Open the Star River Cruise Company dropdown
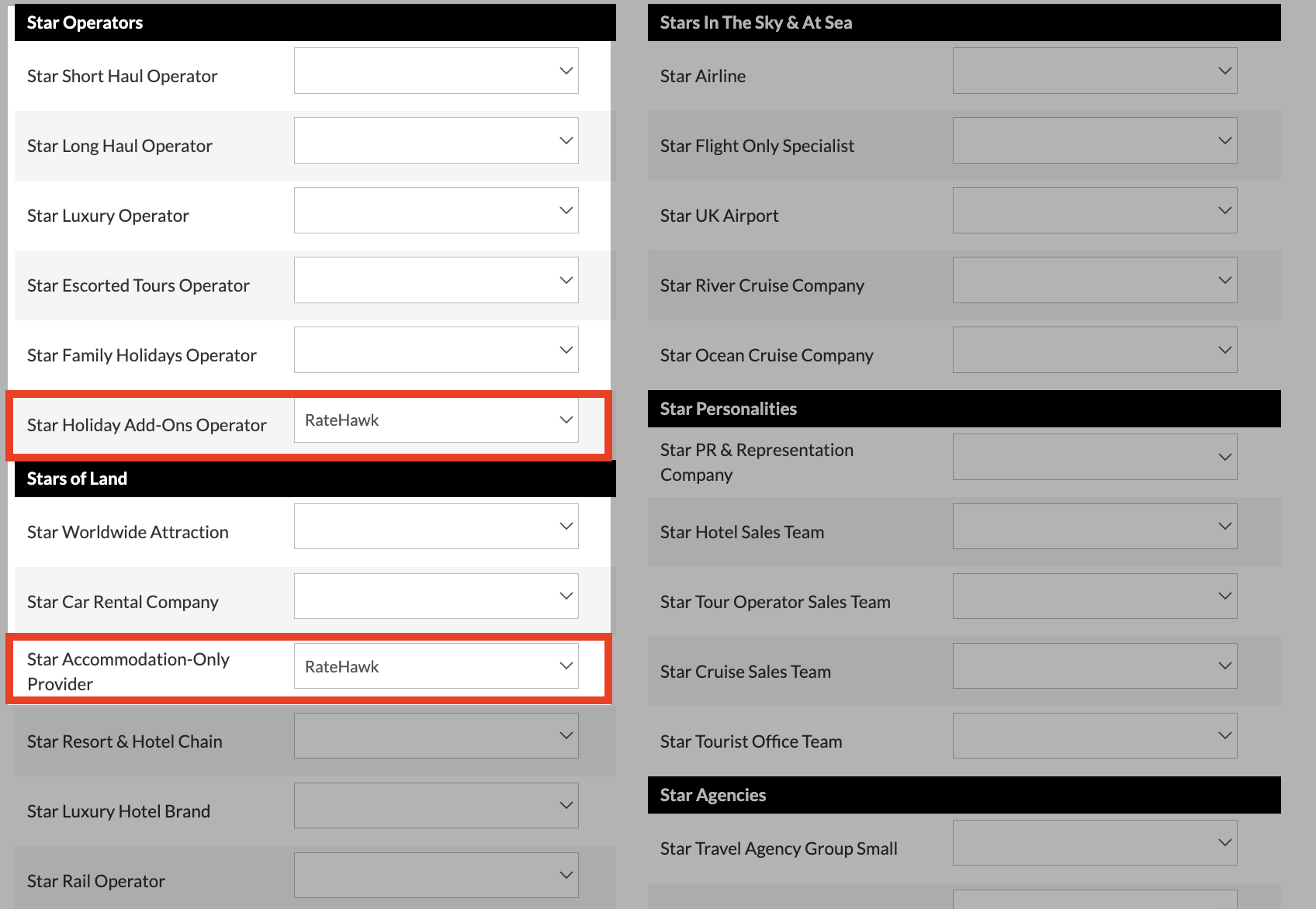This screenshot has height=909, width=1316. click(x=1094, y=280)
